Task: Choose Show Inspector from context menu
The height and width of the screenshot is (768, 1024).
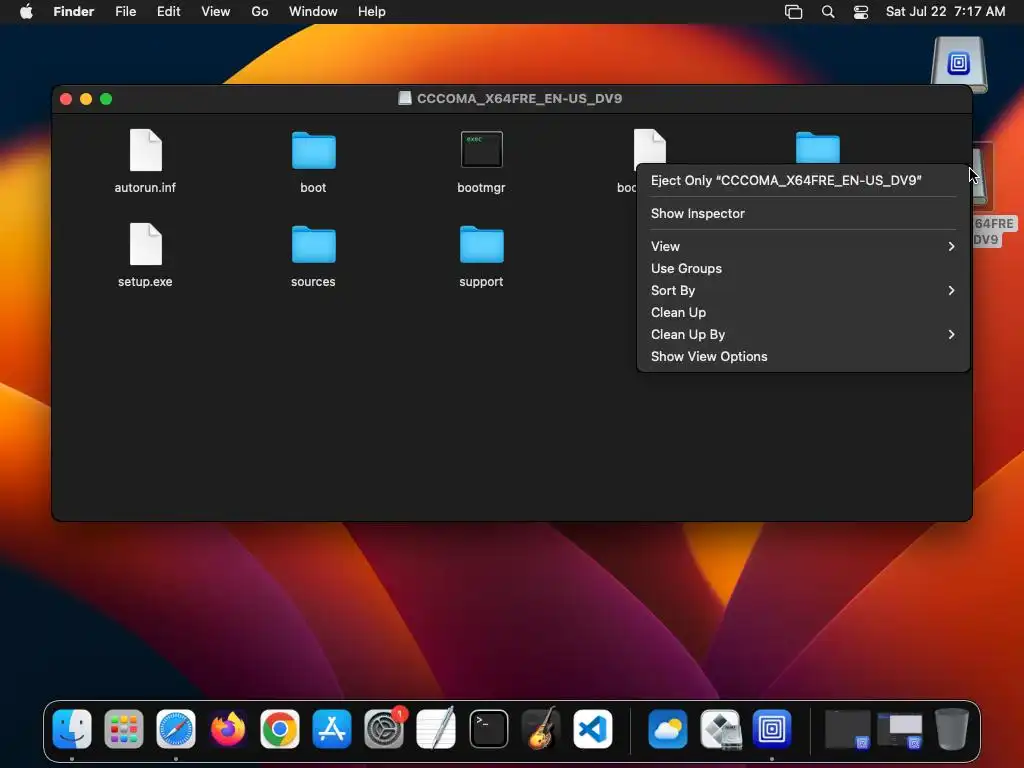Action: pyautogui.click(x=803, y=214)
